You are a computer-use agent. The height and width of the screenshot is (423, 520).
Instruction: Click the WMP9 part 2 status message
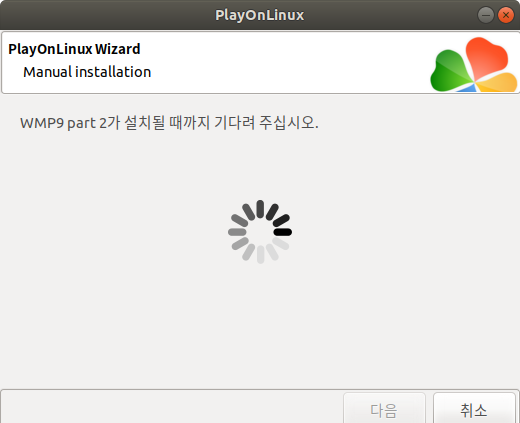169,123
